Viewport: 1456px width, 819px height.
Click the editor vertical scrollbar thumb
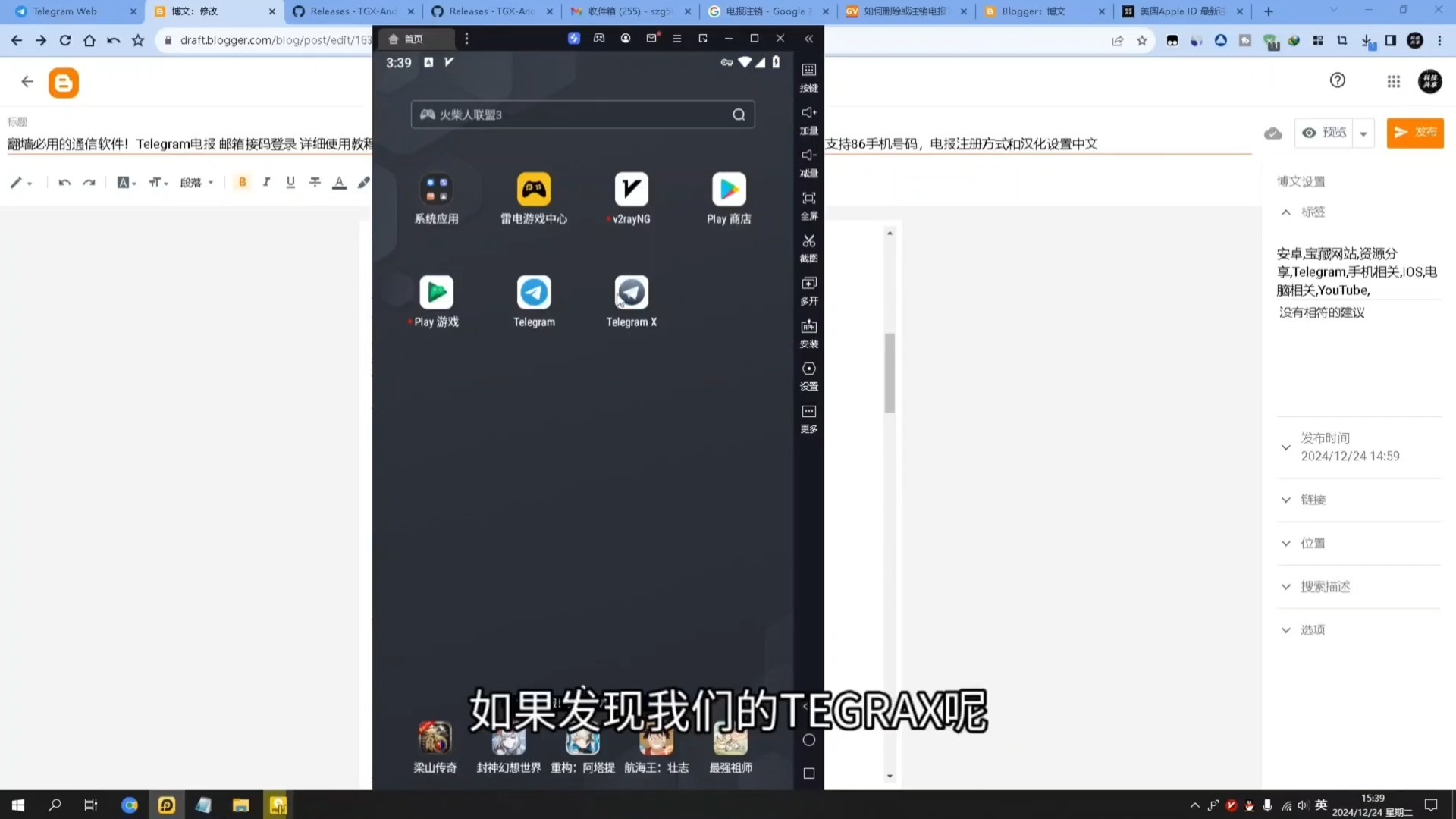pyautogui.click(x=890, y=373)
